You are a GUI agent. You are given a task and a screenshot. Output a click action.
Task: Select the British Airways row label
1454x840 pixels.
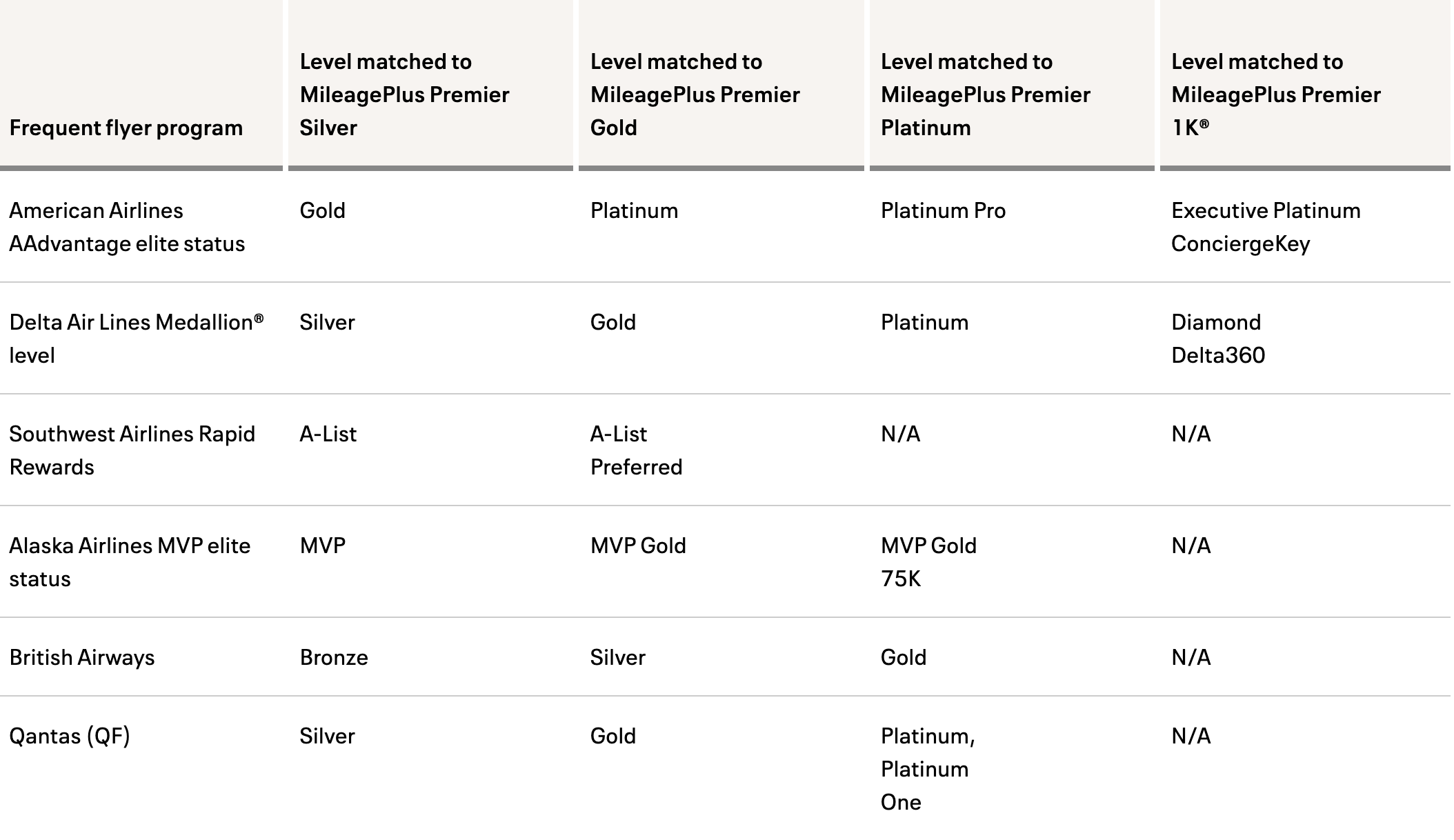[82, 657]
